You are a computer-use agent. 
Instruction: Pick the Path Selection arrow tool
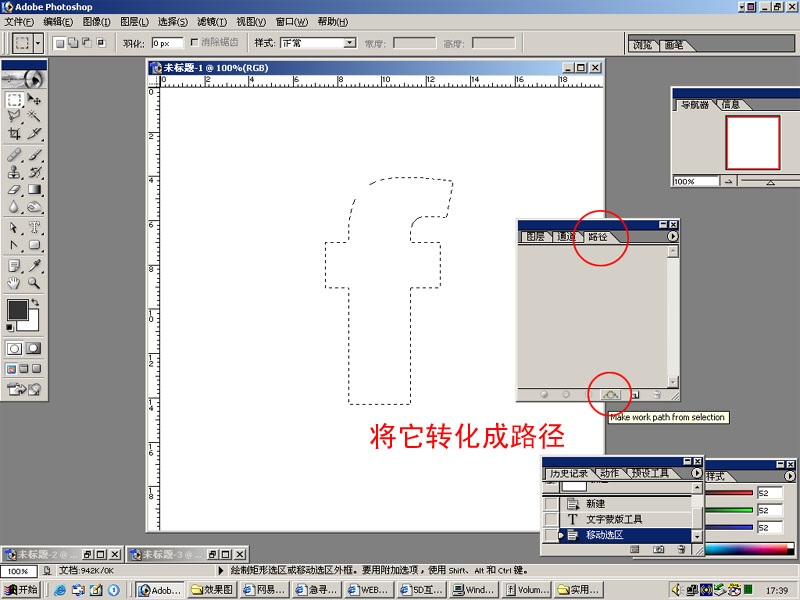tap(14, 227)
